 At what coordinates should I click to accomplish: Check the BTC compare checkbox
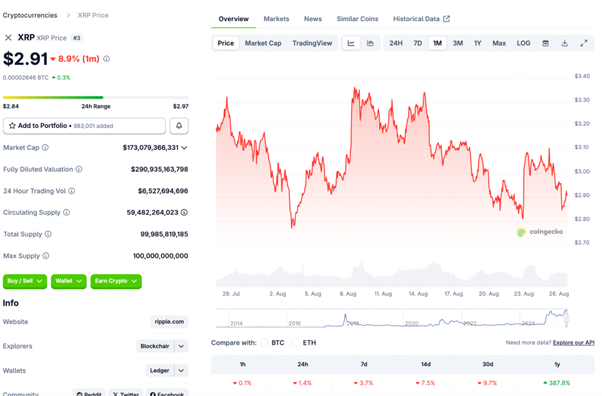(264, 343)
